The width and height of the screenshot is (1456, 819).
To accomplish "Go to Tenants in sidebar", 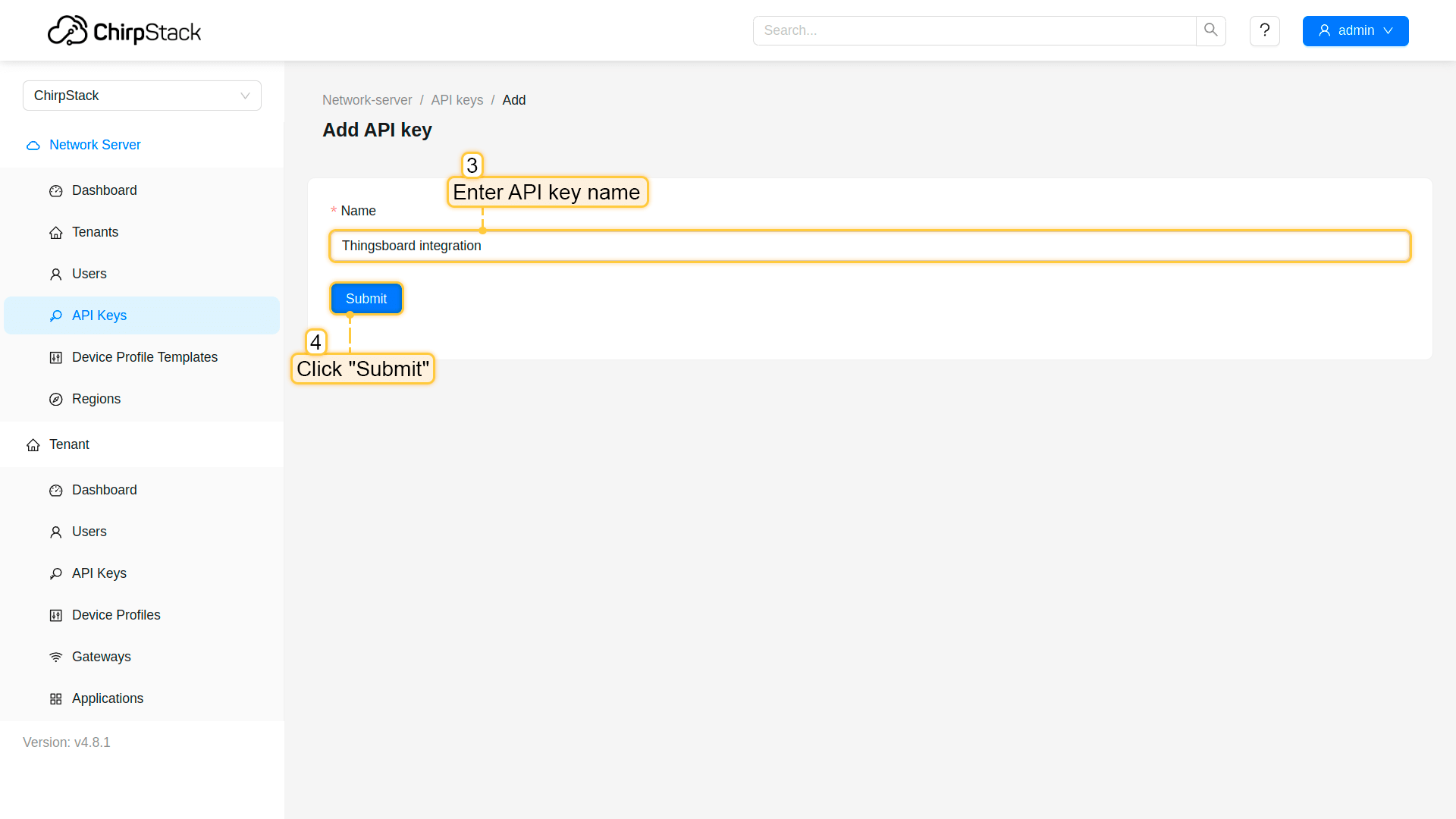I will tap(95, 232).
